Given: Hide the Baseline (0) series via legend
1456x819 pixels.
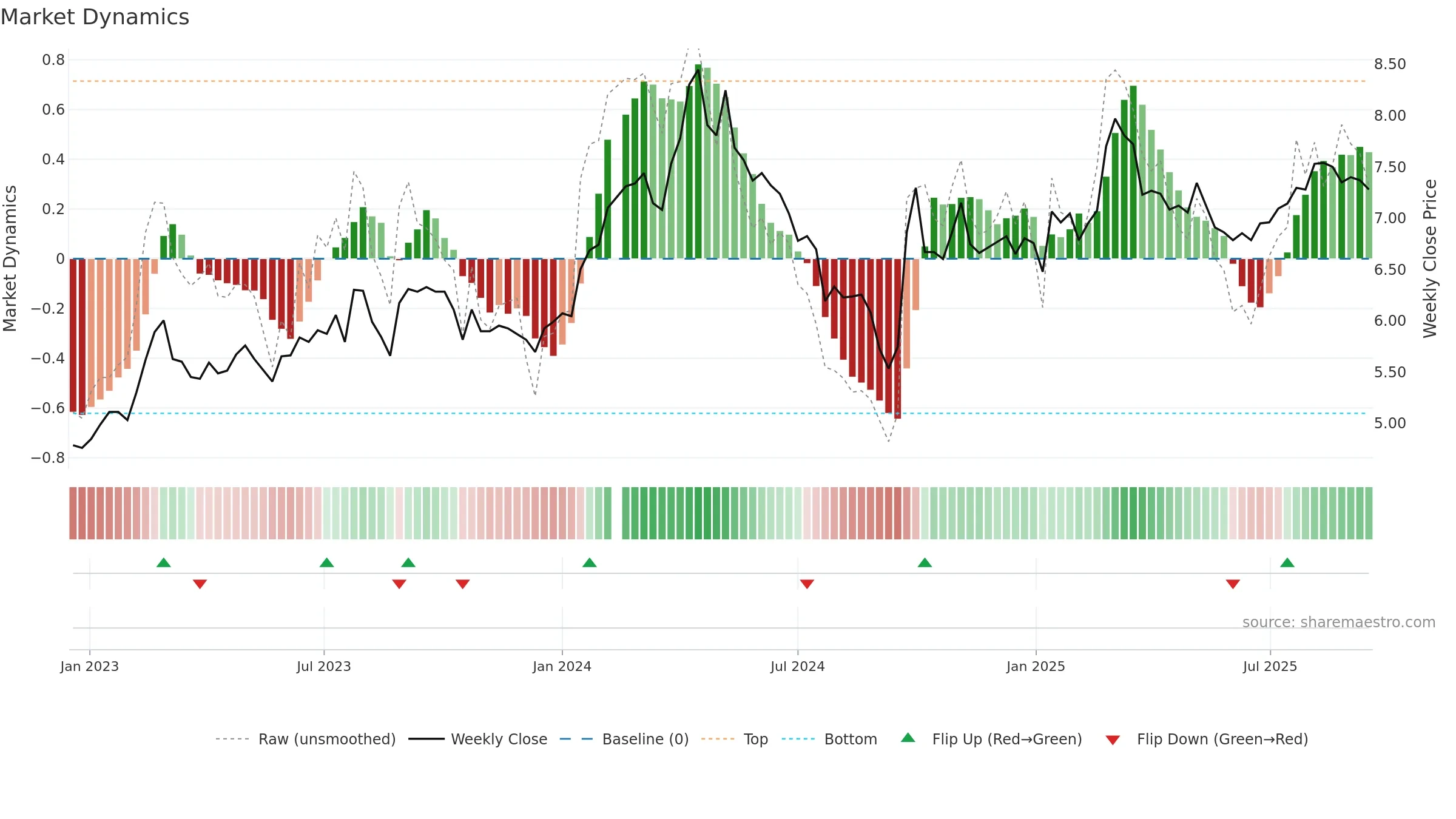Looking at the screenshot, I should point(624,739).
